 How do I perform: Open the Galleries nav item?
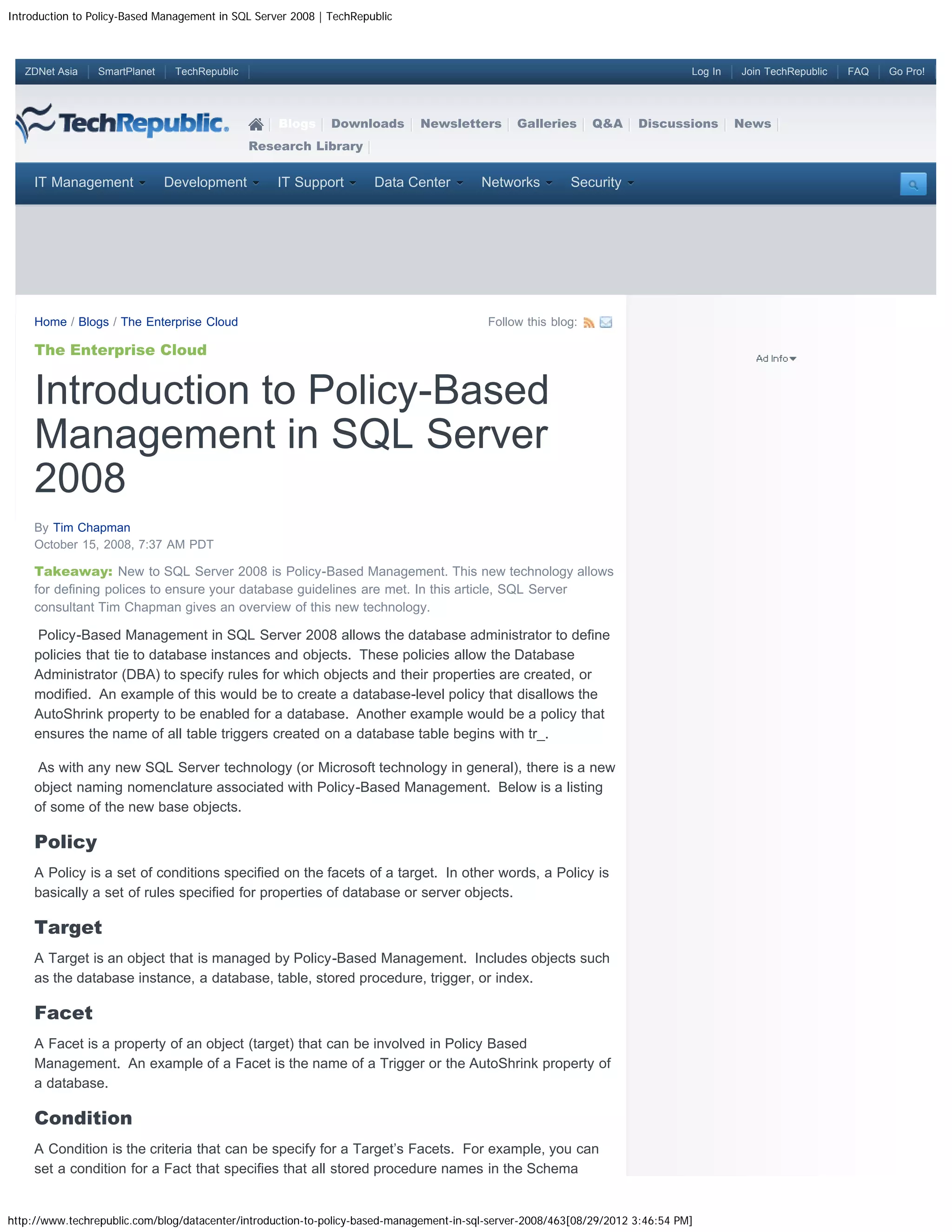coord(547,124)
